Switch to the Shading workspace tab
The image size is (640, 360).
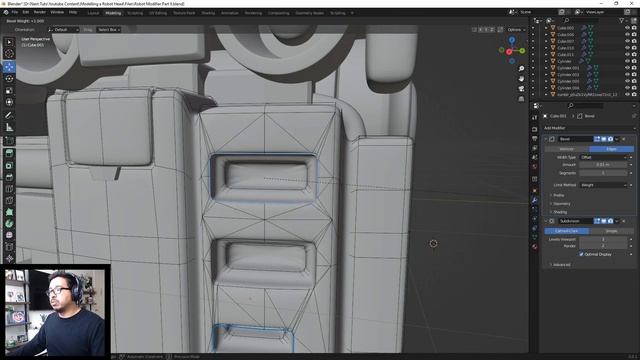tap(208, 13)
